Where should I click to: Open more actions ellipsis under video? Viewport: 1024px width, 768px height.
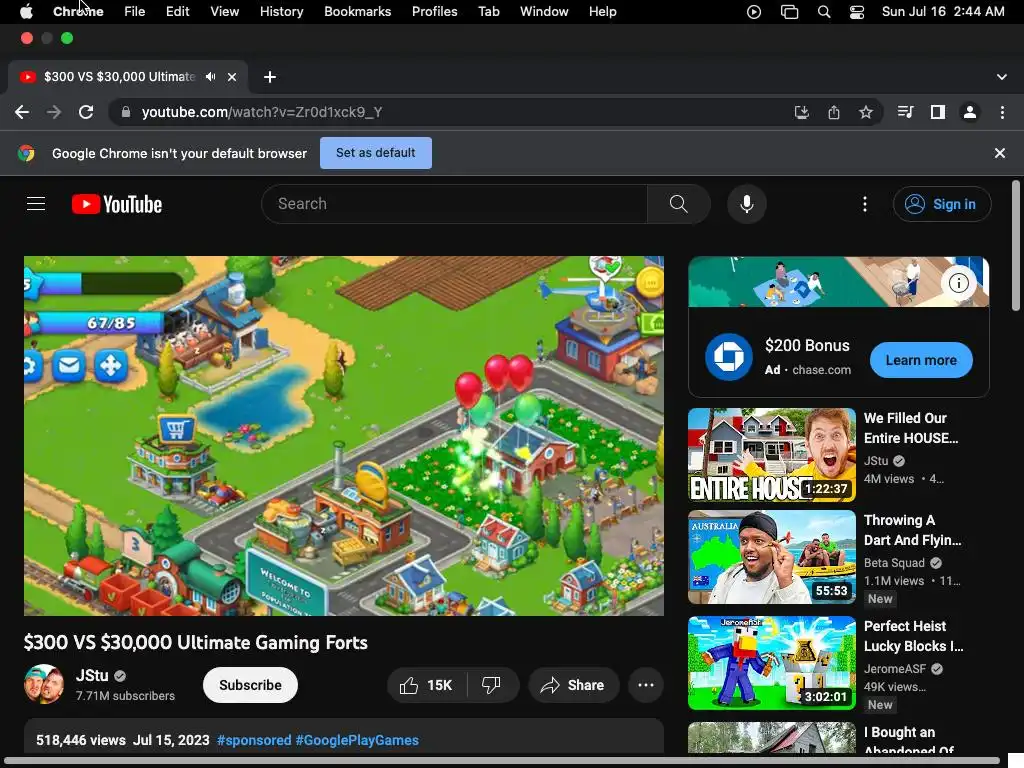tap(646, 685)
